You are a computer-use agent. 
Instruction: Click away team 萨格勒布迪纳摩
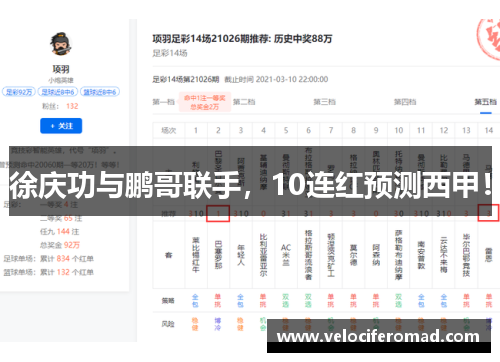[x=399, y=255]
